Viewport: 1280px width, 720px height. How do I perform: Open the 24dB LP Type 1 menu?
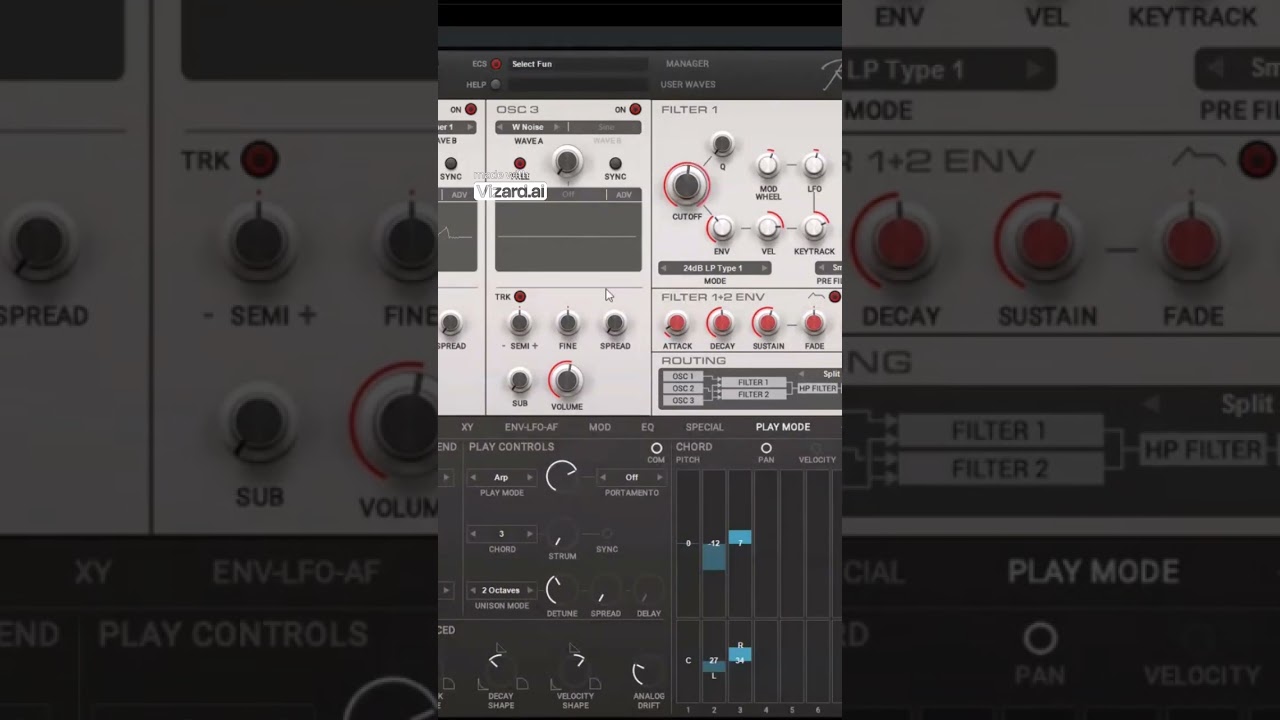[714, 268]
